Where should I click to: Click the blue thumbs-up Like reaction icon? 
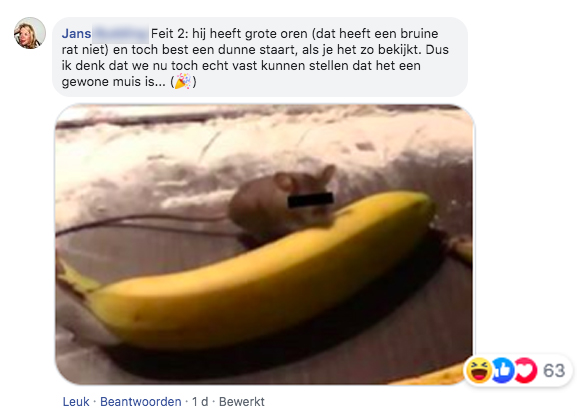502,370
